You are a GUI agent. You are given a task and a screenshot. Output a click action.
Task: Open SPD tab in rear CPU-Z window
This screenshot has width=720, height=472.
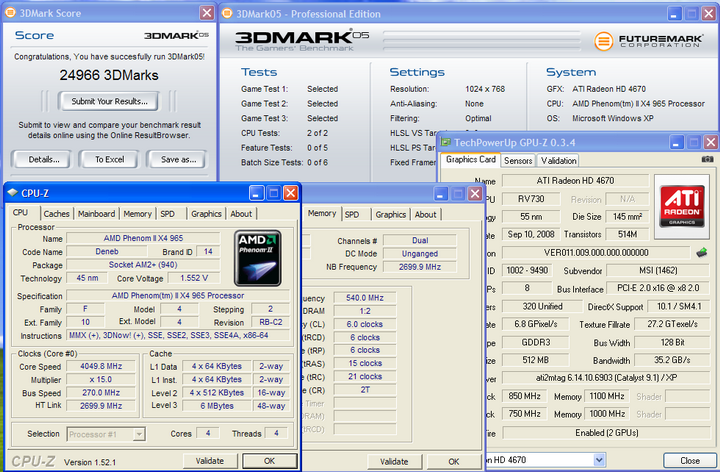click(x=352, y=214)
